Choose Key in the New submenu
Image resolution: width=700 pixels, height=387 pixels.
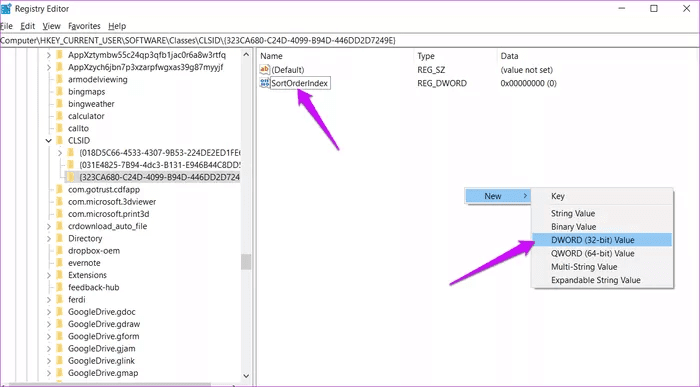[601, 196]
